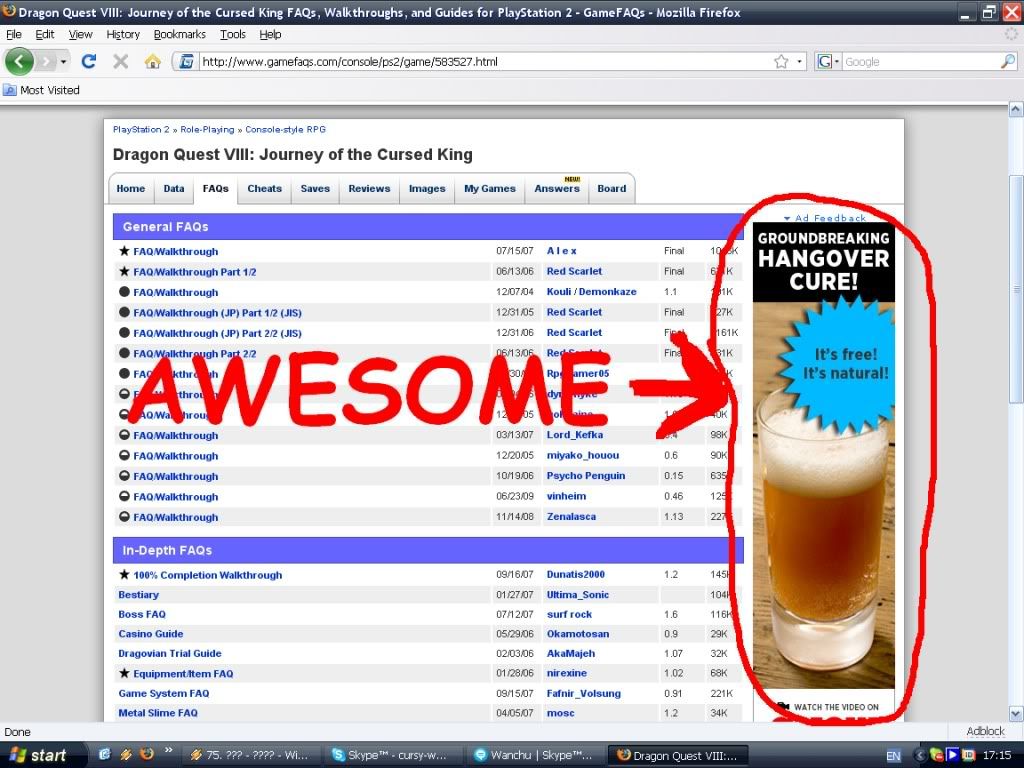Viewport: 1024px width, 768px height.
Task: Click the author link Psycho Penguin
Action: click(586, 476)
